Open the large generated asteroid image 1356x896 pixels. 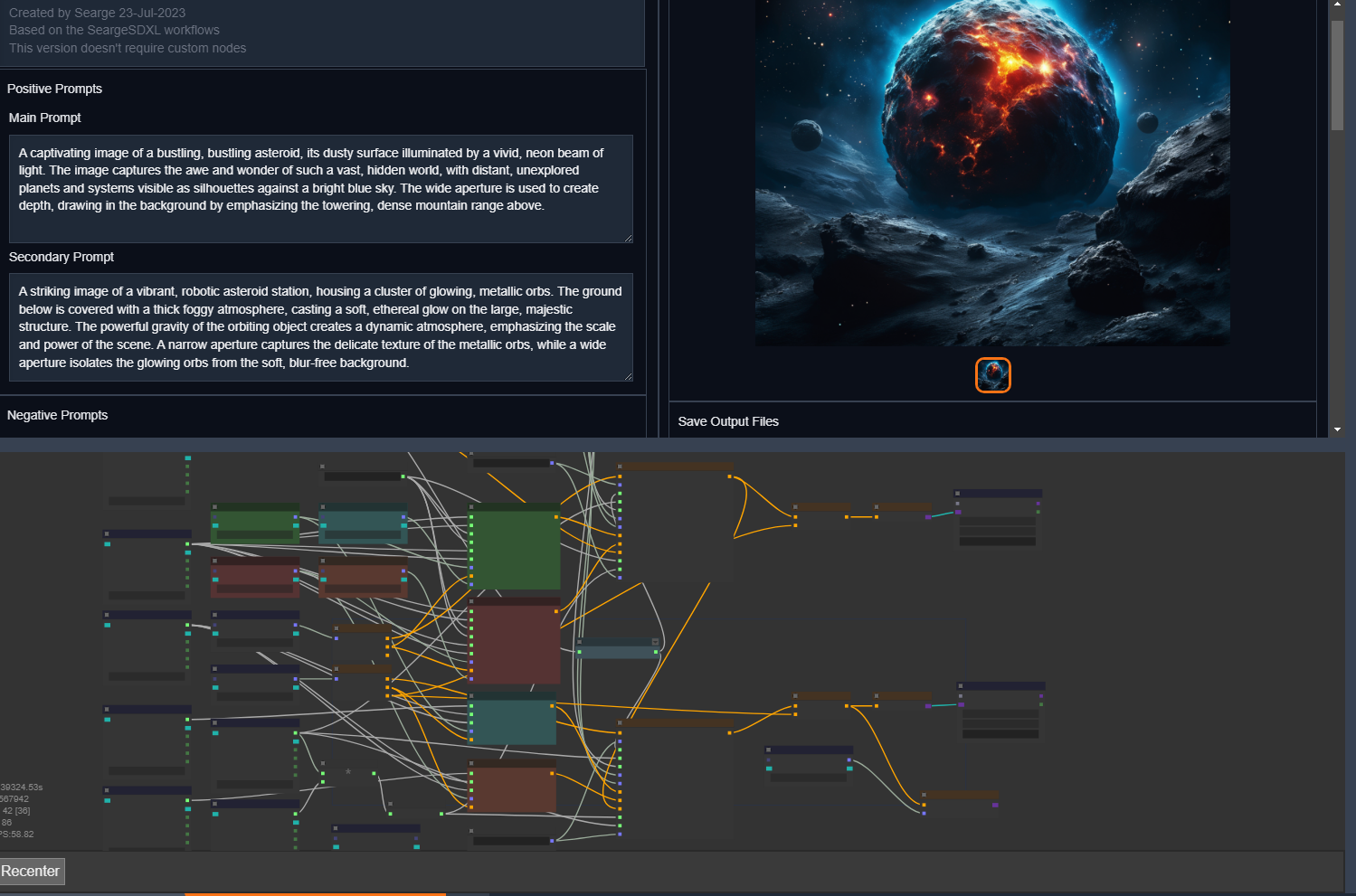pyautogui.click(x=992, y=173)
